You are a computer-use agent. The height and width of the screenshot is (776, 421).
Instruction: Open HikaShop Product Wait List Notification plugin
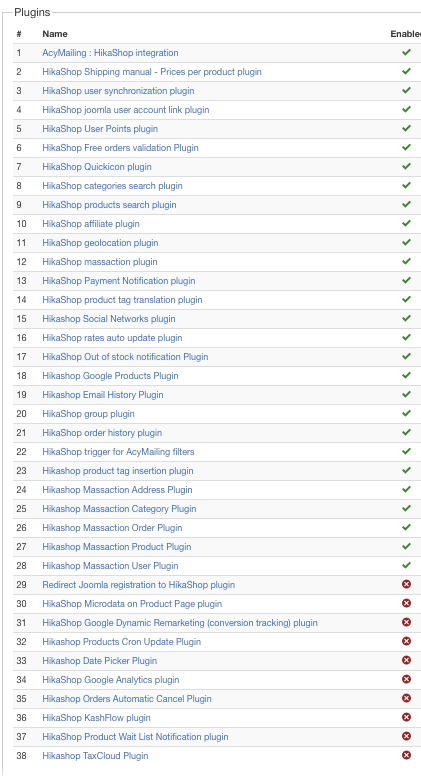(x=135, y=736)
